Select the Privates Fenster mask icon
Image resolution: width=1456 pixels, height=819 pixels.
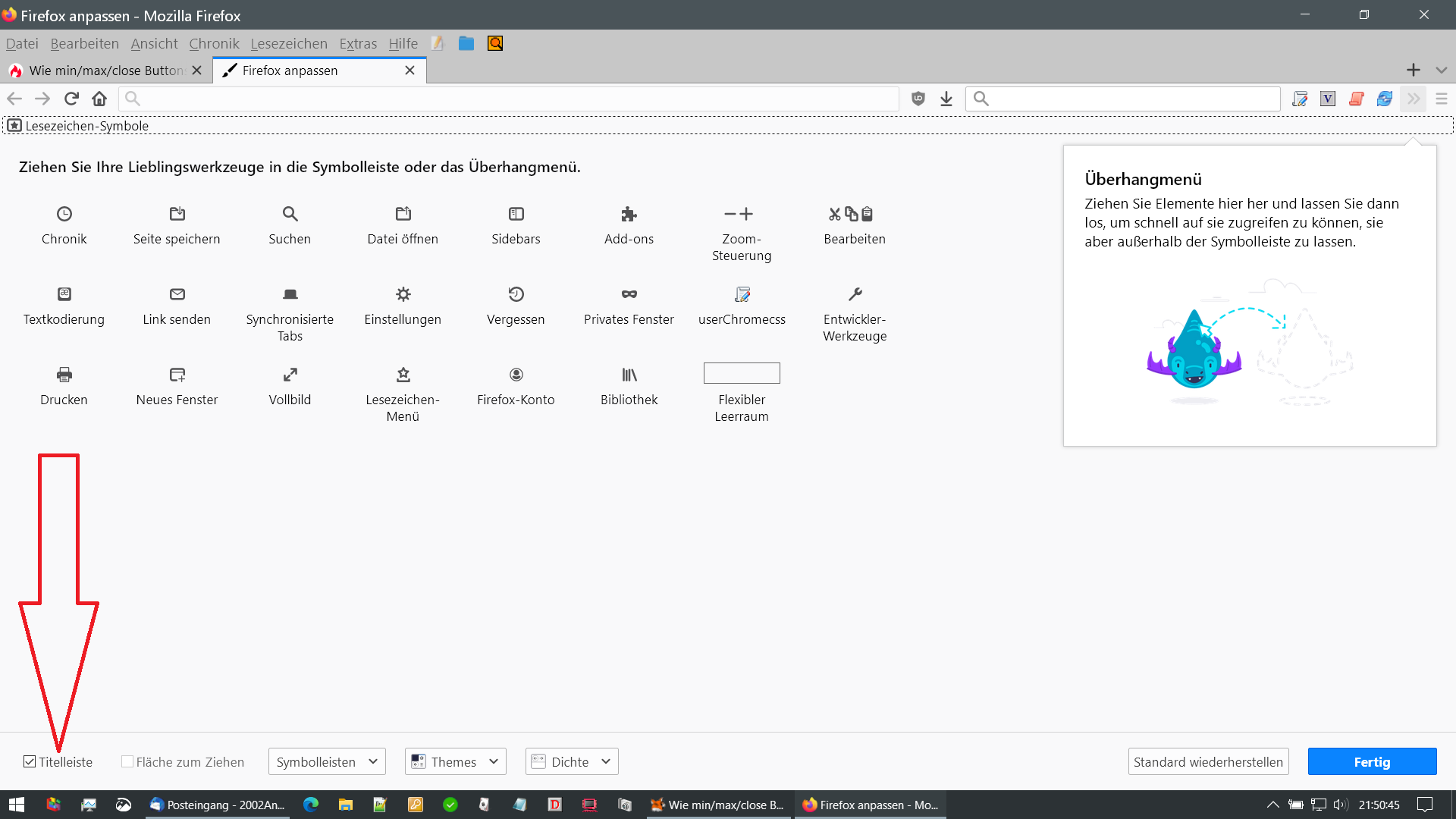coord(629,294)
